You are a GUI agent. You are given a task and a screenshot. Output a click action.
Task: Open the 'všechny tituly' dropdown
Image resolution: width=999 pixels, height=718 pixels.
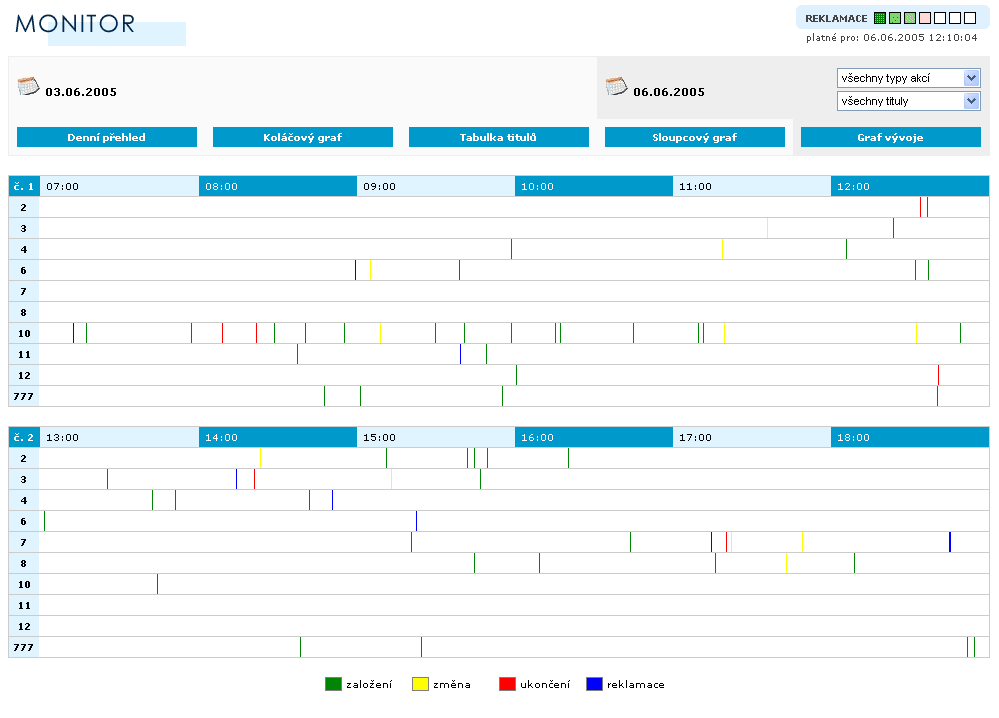pyautogui.click(x=908, y=101)
